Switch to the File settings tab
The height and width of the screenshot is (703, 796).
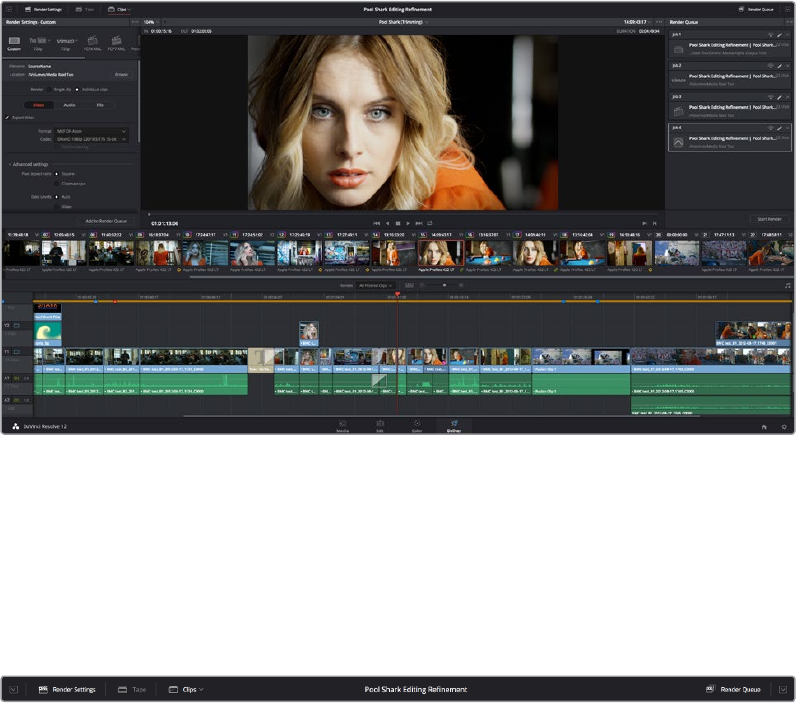click(x=99, y=103)
